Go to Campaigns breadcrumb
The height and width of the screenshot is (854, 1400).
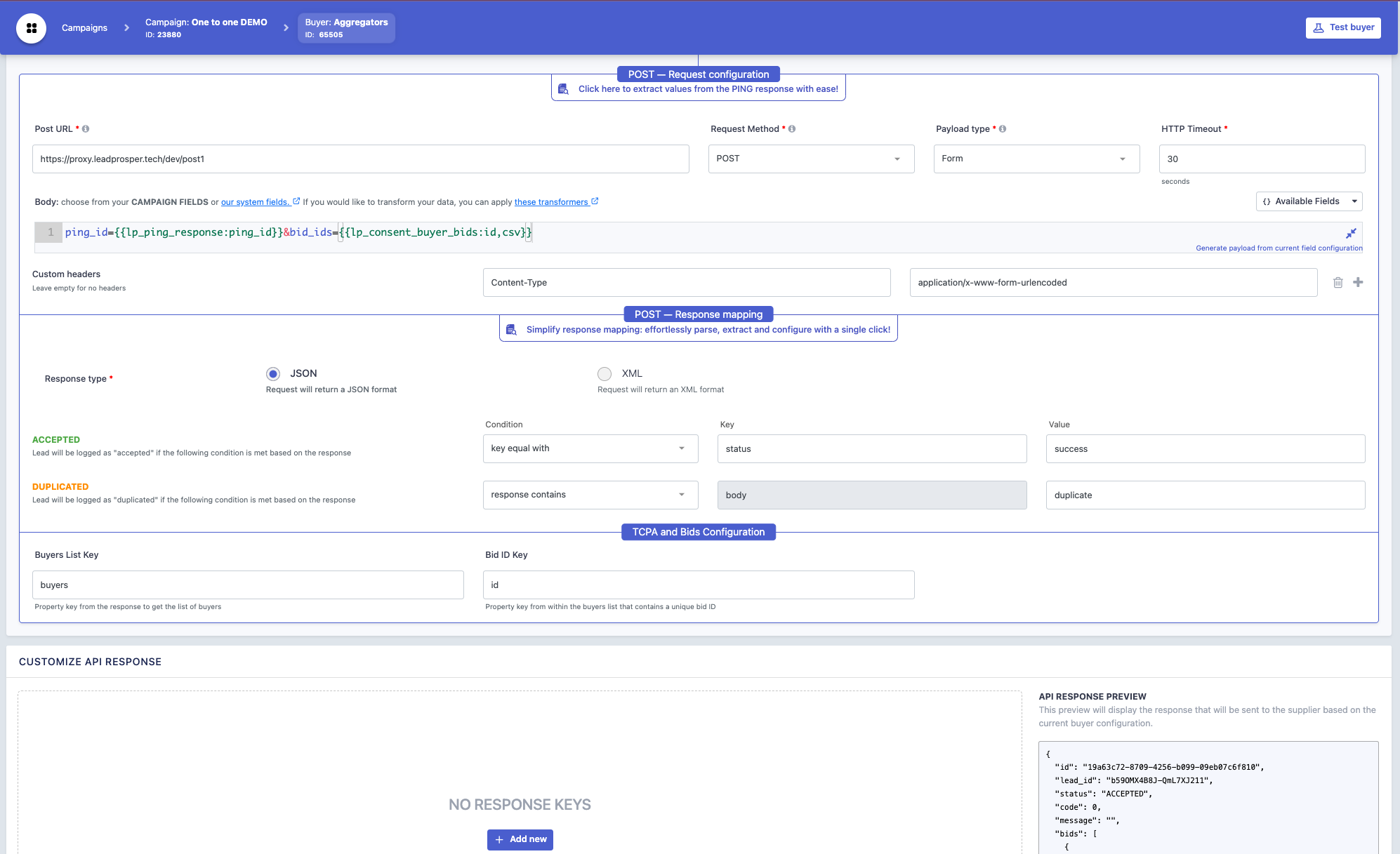[84, 28]
